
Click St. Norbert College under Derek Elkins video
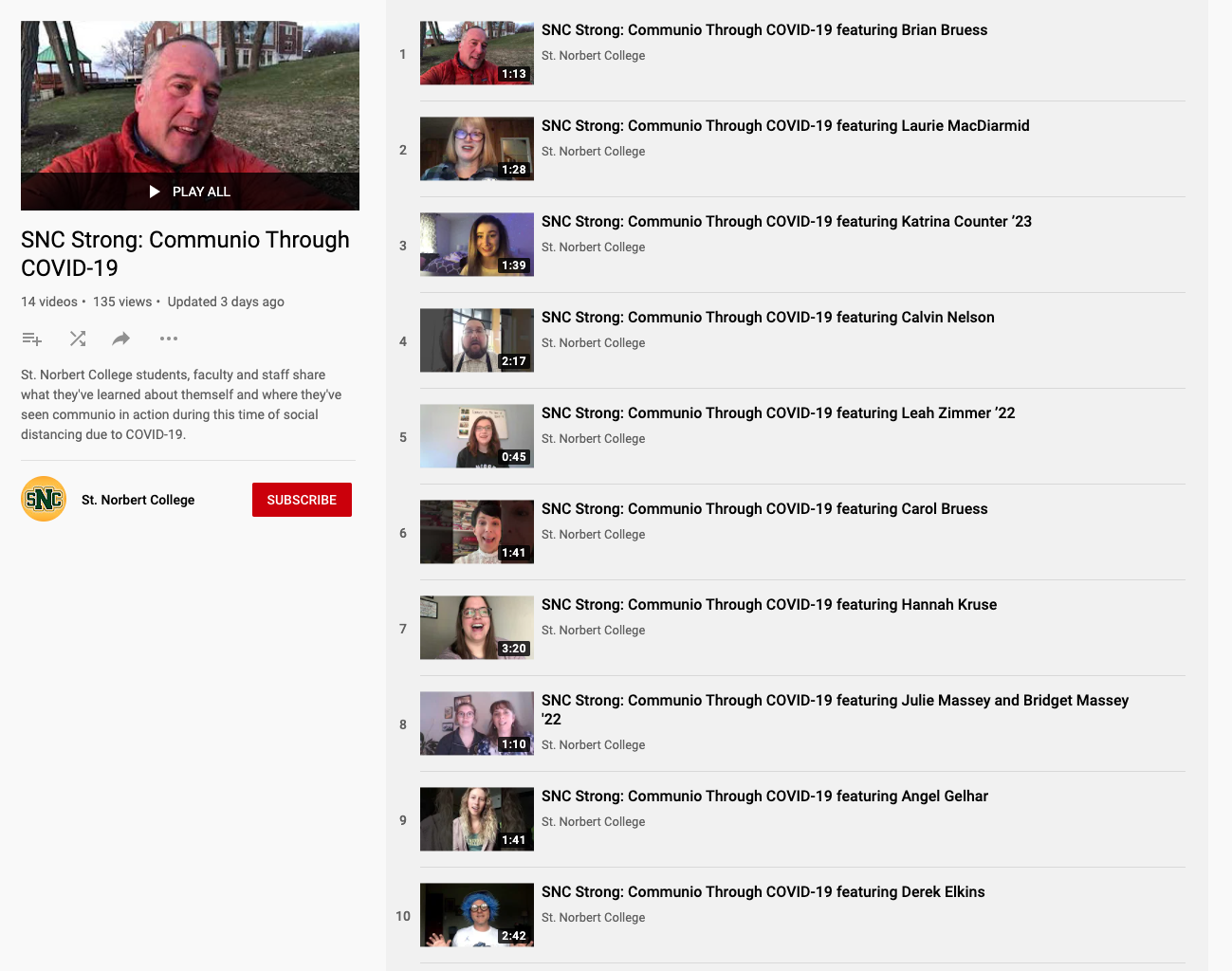tap(593, 918)
